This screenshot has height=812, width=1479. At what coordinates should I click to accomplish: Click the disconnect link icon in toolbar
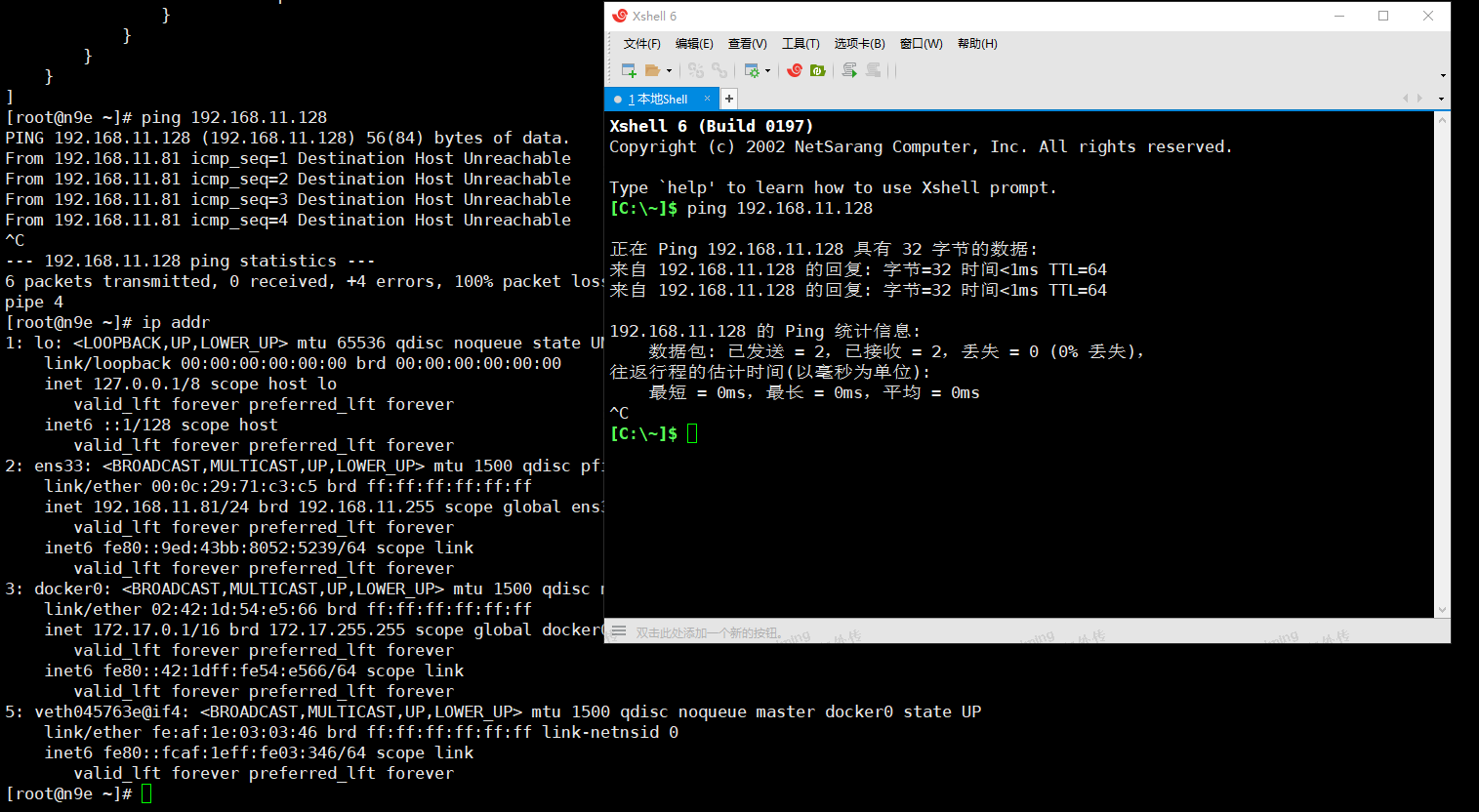[x=719, y=70]
